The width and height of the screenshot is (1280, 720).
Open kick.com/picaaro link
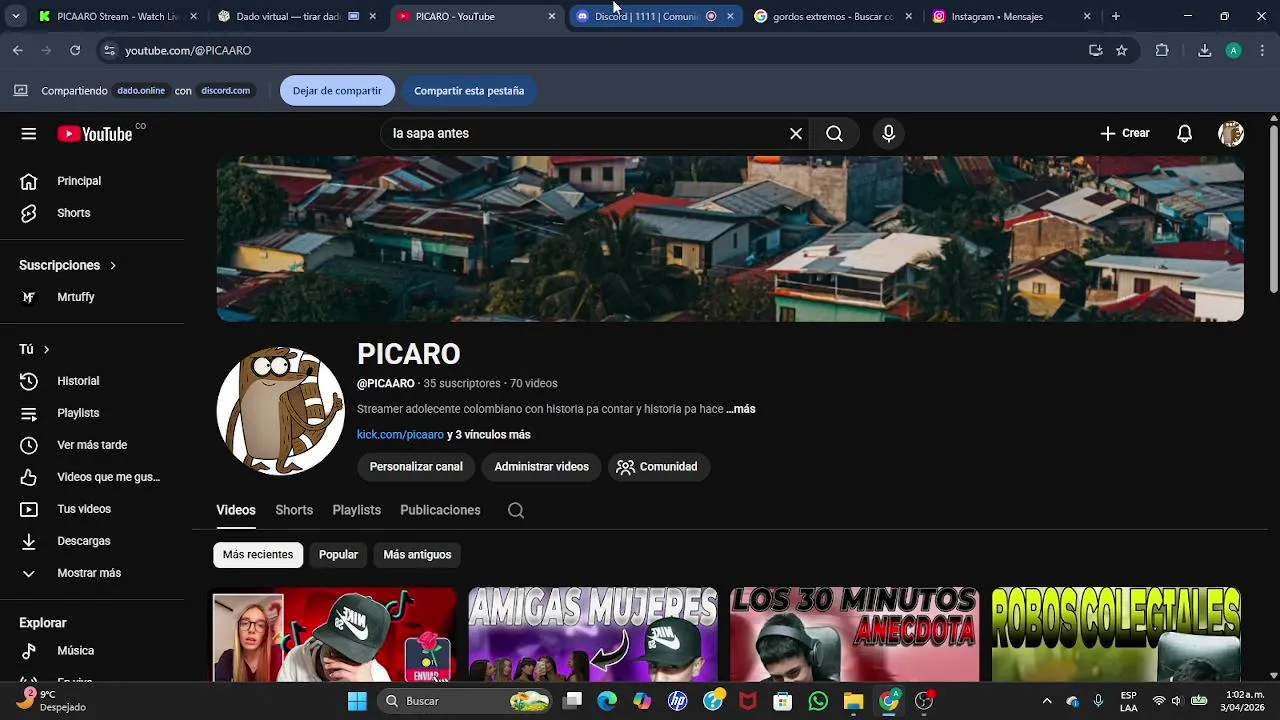400,435
